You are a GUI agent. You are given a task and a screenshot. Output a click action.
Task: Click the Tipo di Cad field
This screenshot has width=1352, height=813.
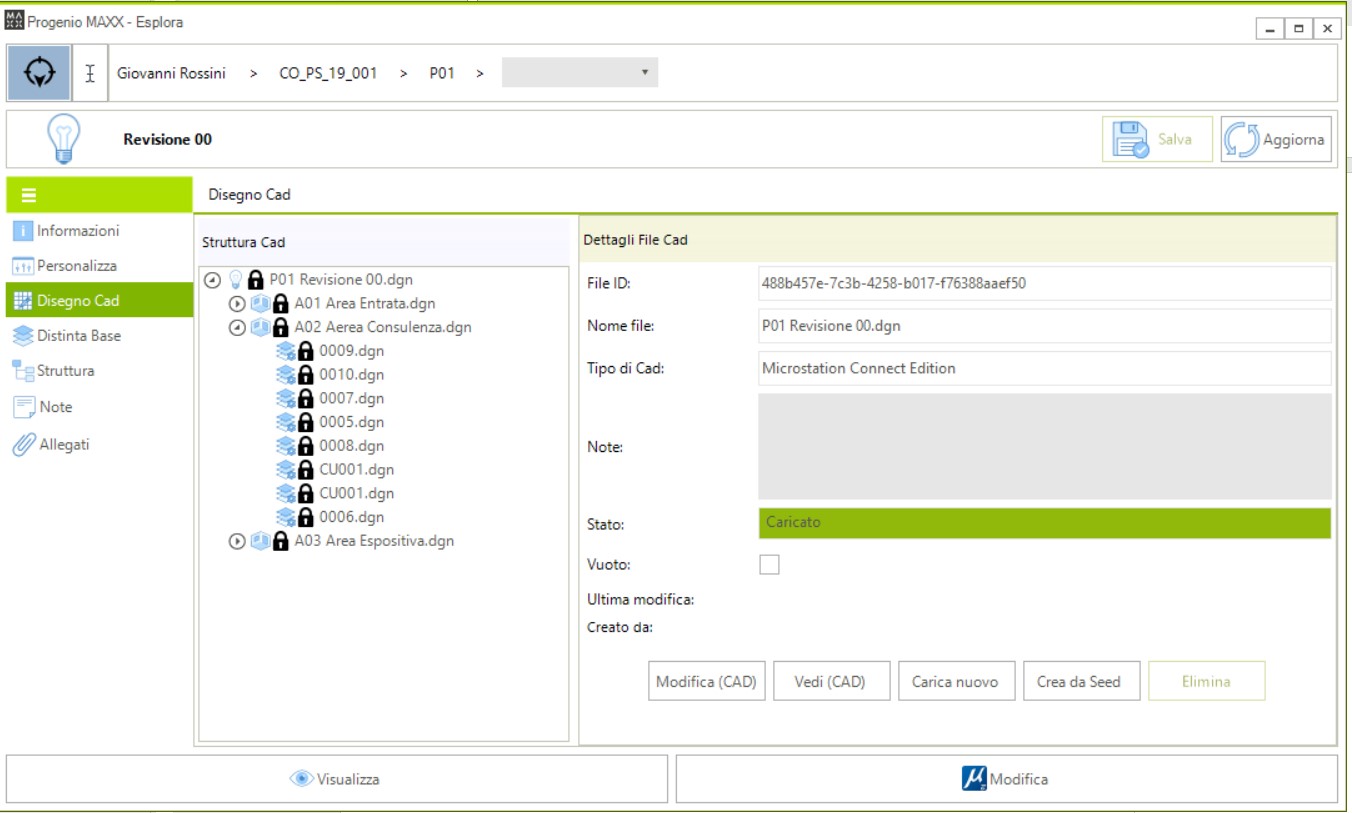point(1045,368)
